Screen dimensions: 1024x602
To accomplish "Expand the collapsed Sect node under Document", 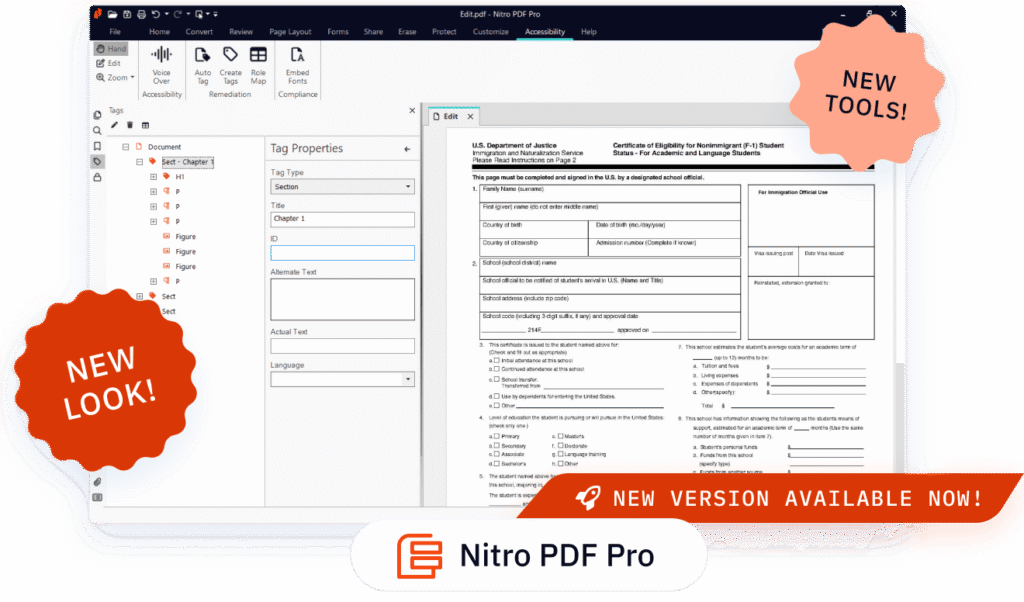I will (139, 296).
